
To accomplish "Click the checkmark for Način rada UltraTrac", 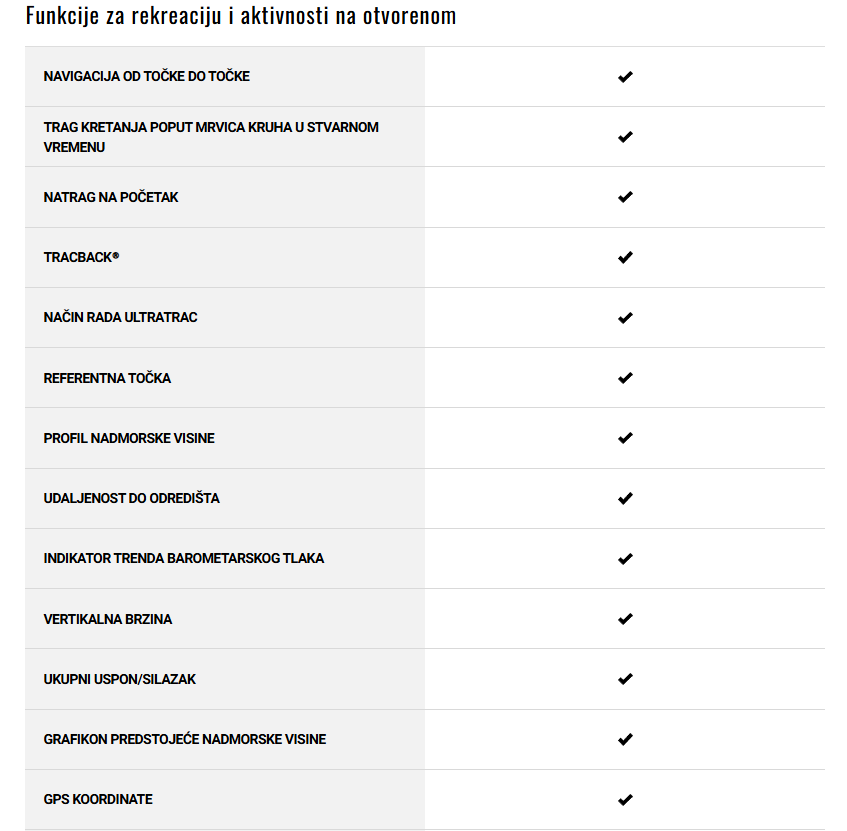I will coord(625,318).
